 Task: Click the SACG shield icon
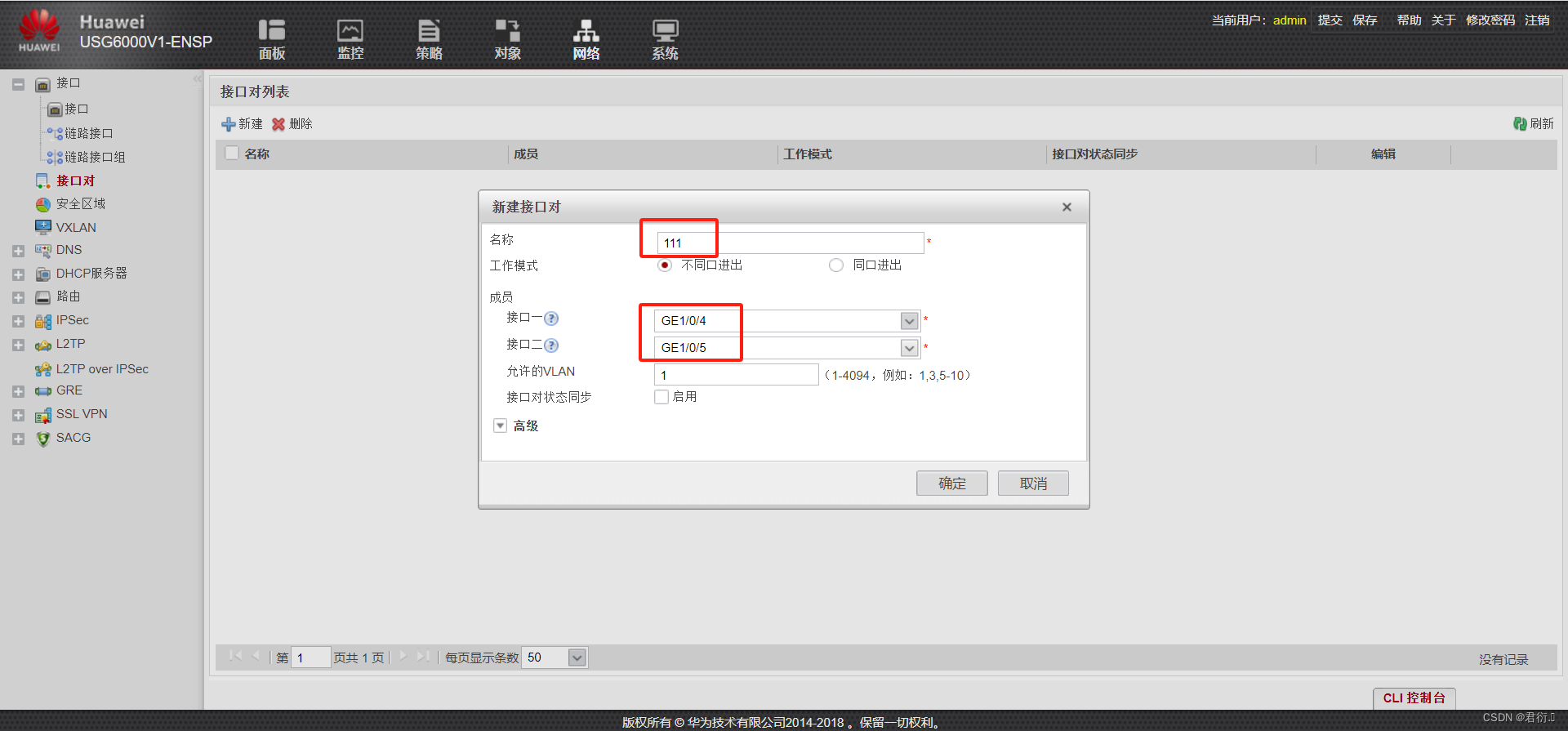tap(43, 439)
